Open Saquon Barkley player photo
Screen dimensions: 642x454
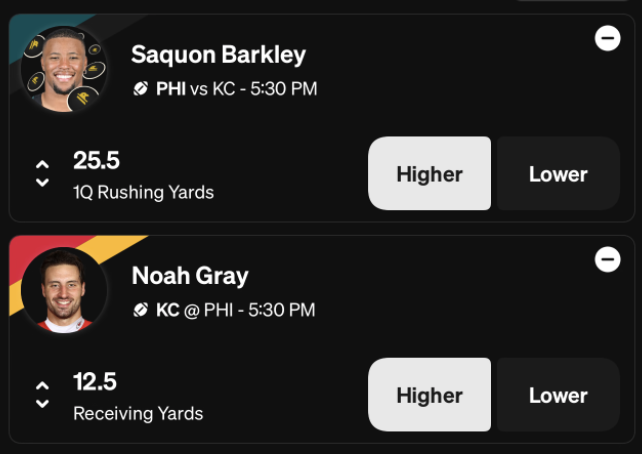(x=64, y=69)
